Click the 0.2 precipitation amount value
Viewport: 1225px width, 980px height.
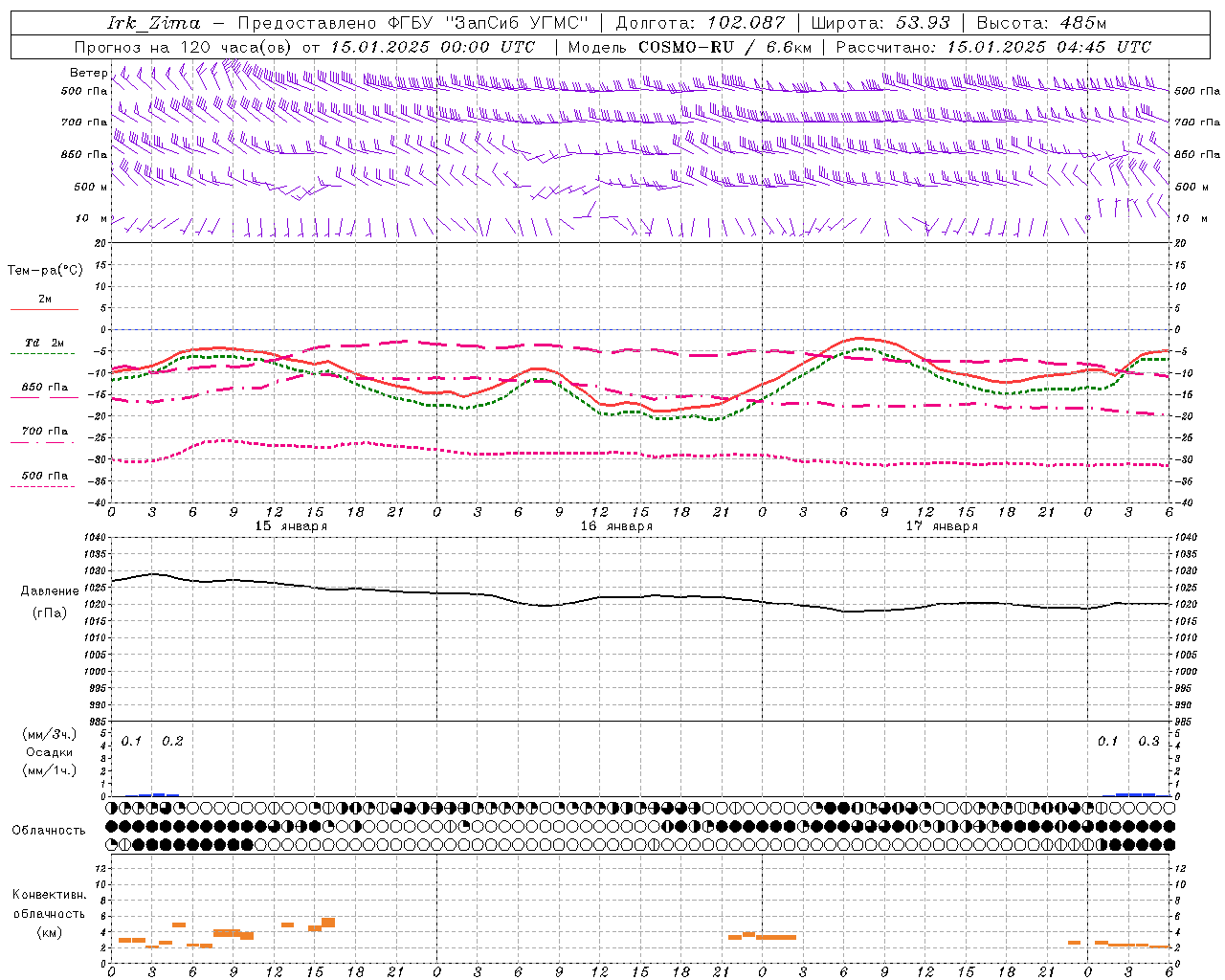172,742
